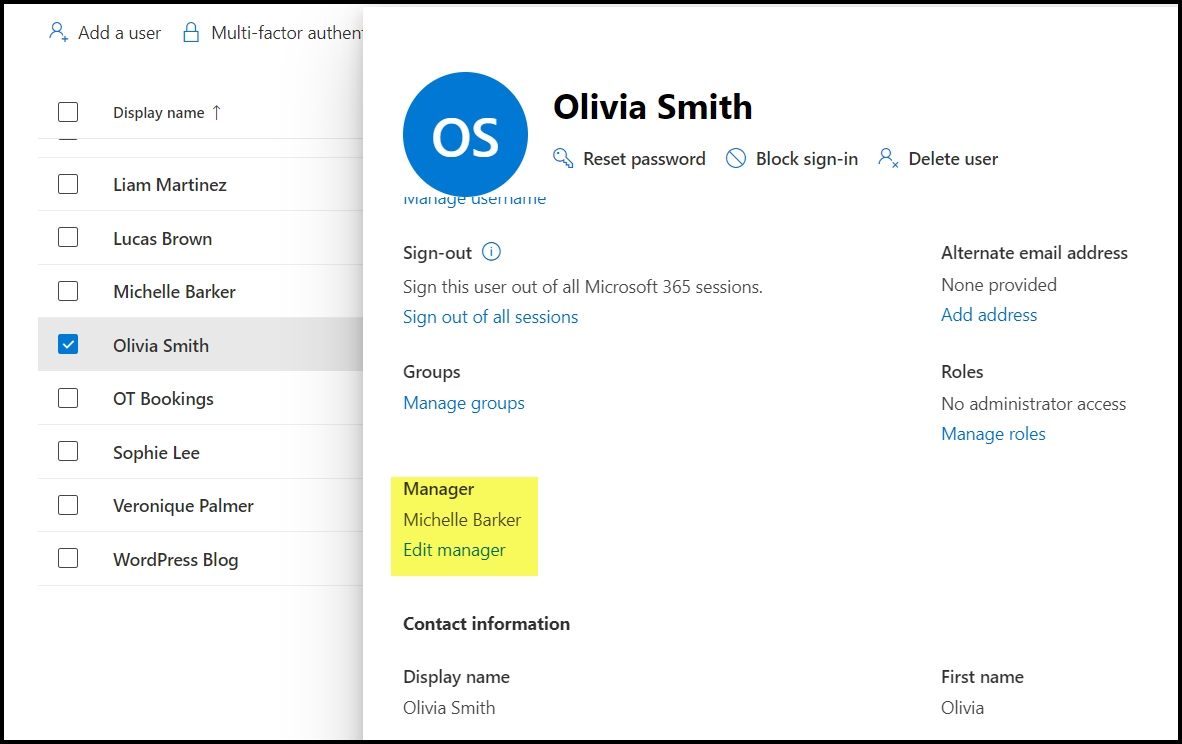Image resolution: width=1182 pixels, height=744 pixels.
Task: Click the Display name sort arrow
Action: coord(217,112)
